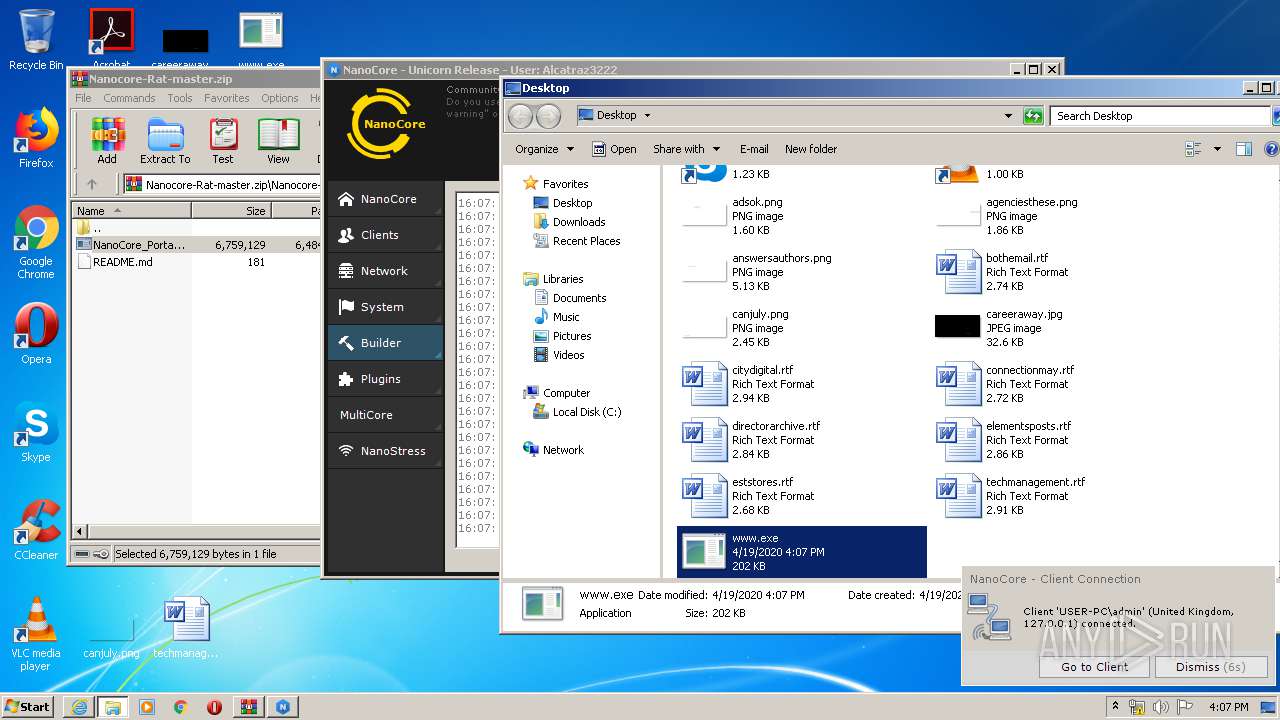Open the Organize dropdown in Explorer

[545, 149]
